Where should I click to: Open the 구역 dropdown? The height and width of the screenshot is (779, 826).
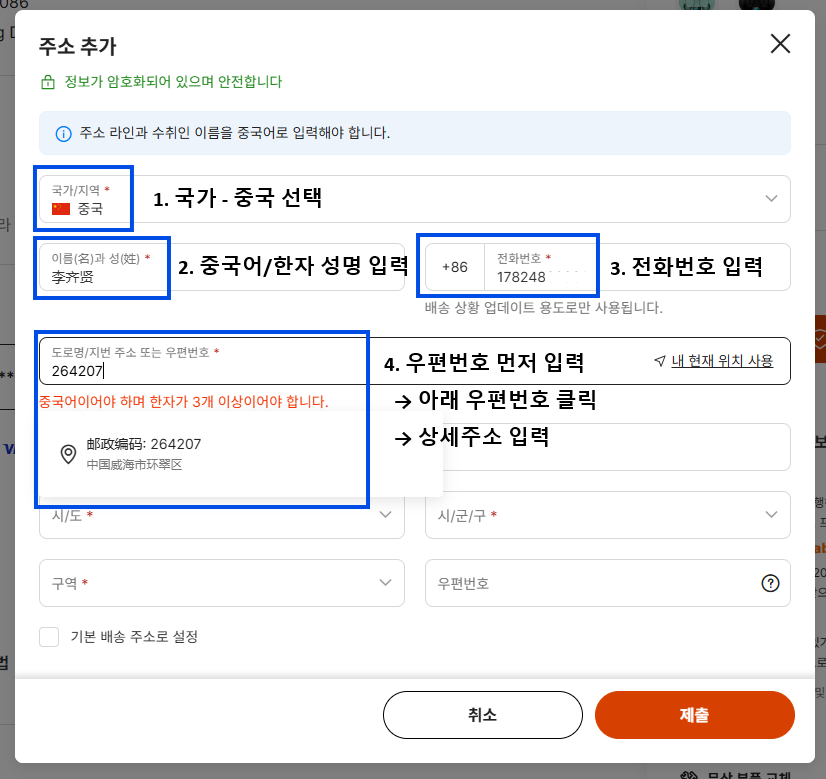(386, 583)
